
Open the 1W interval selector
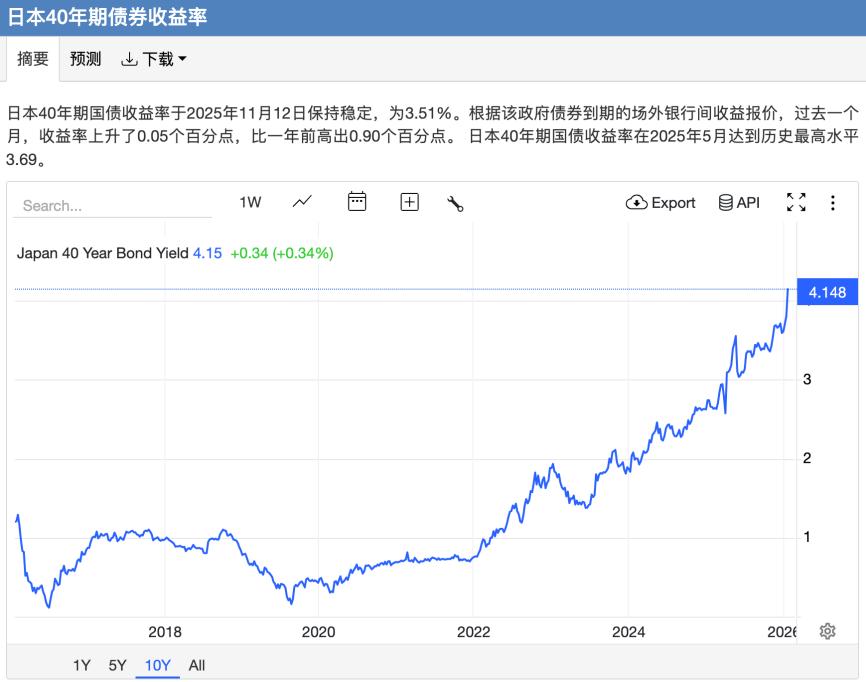click(x=250, y=202)
